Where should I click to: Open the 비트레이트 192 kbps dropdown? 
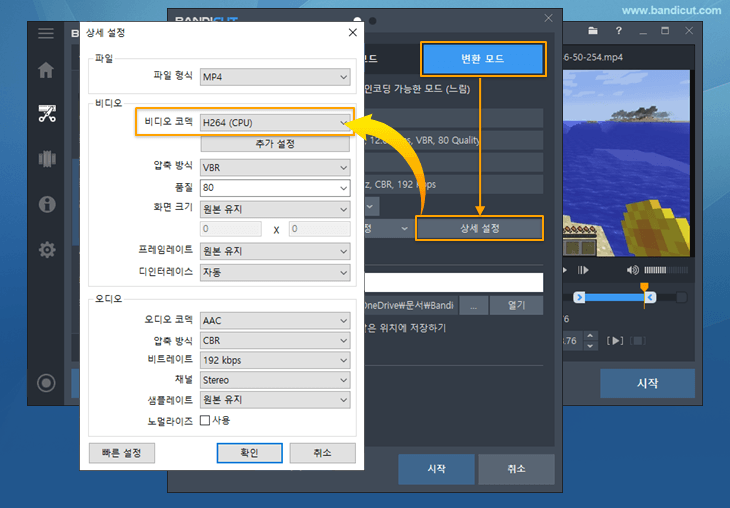pos(275,360)
